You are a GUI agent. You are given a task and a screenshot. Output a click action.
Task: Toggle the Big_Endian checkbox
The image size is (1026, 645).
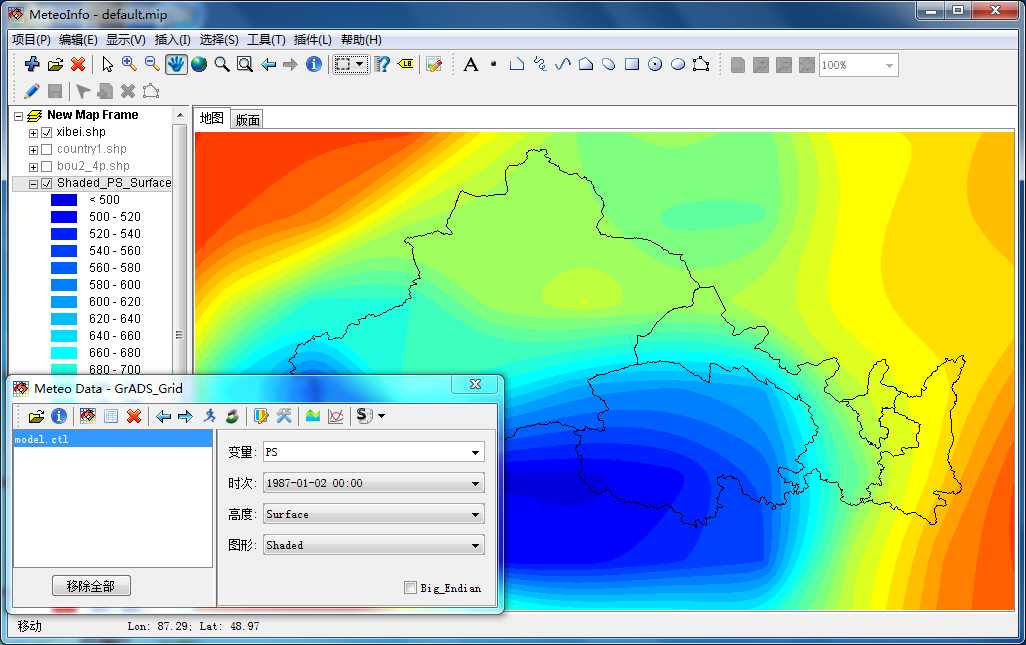pos(410,587)
